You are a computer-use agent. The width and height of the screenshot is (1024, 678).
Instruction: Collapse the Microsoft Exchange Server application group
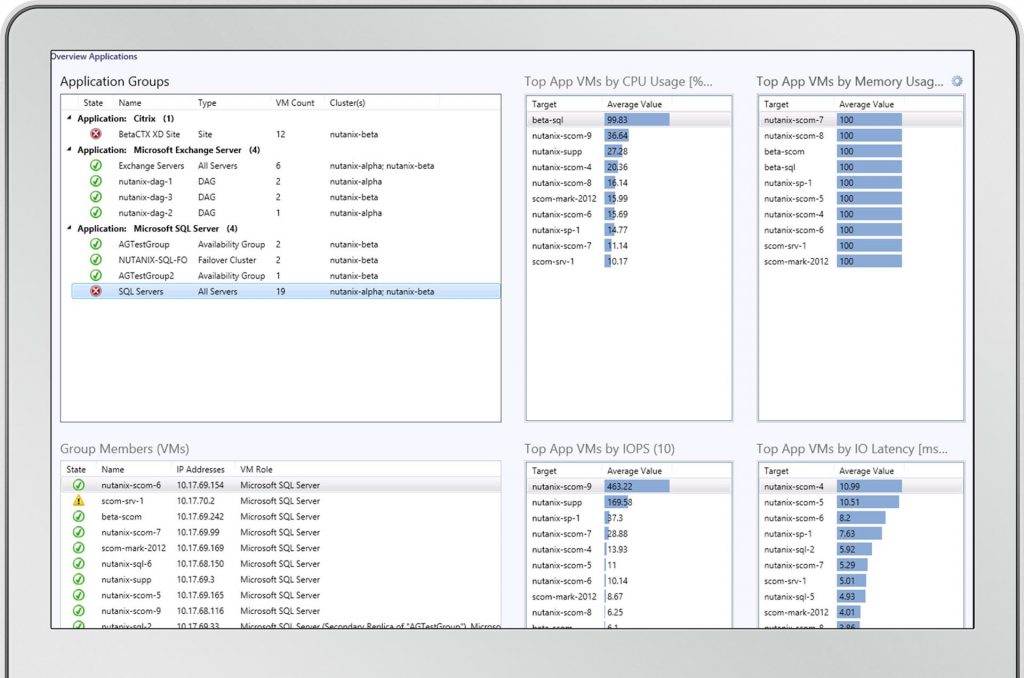[x=69, y=150]
